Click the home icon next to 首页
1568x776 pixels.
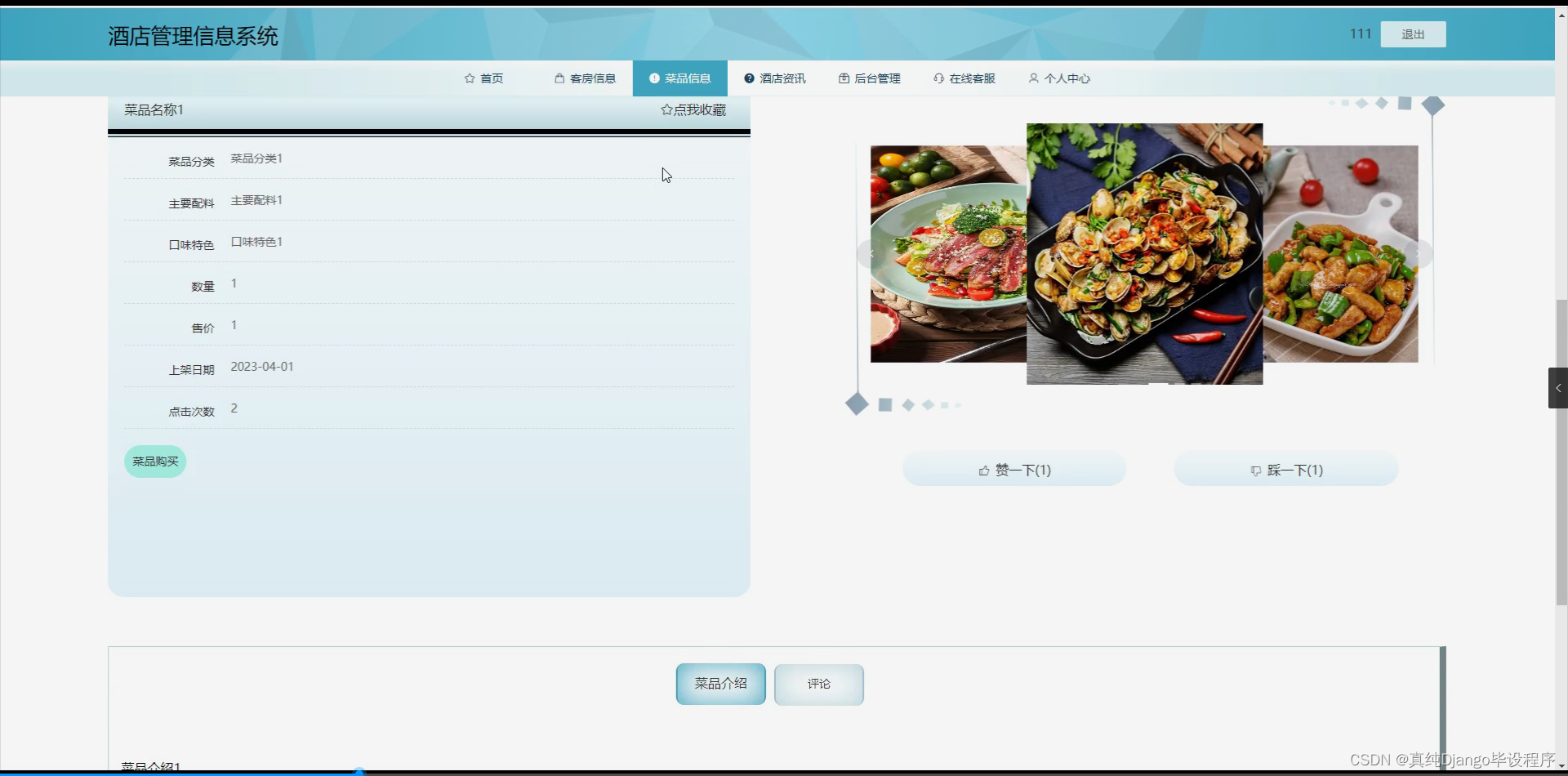(x=470, y=78)
